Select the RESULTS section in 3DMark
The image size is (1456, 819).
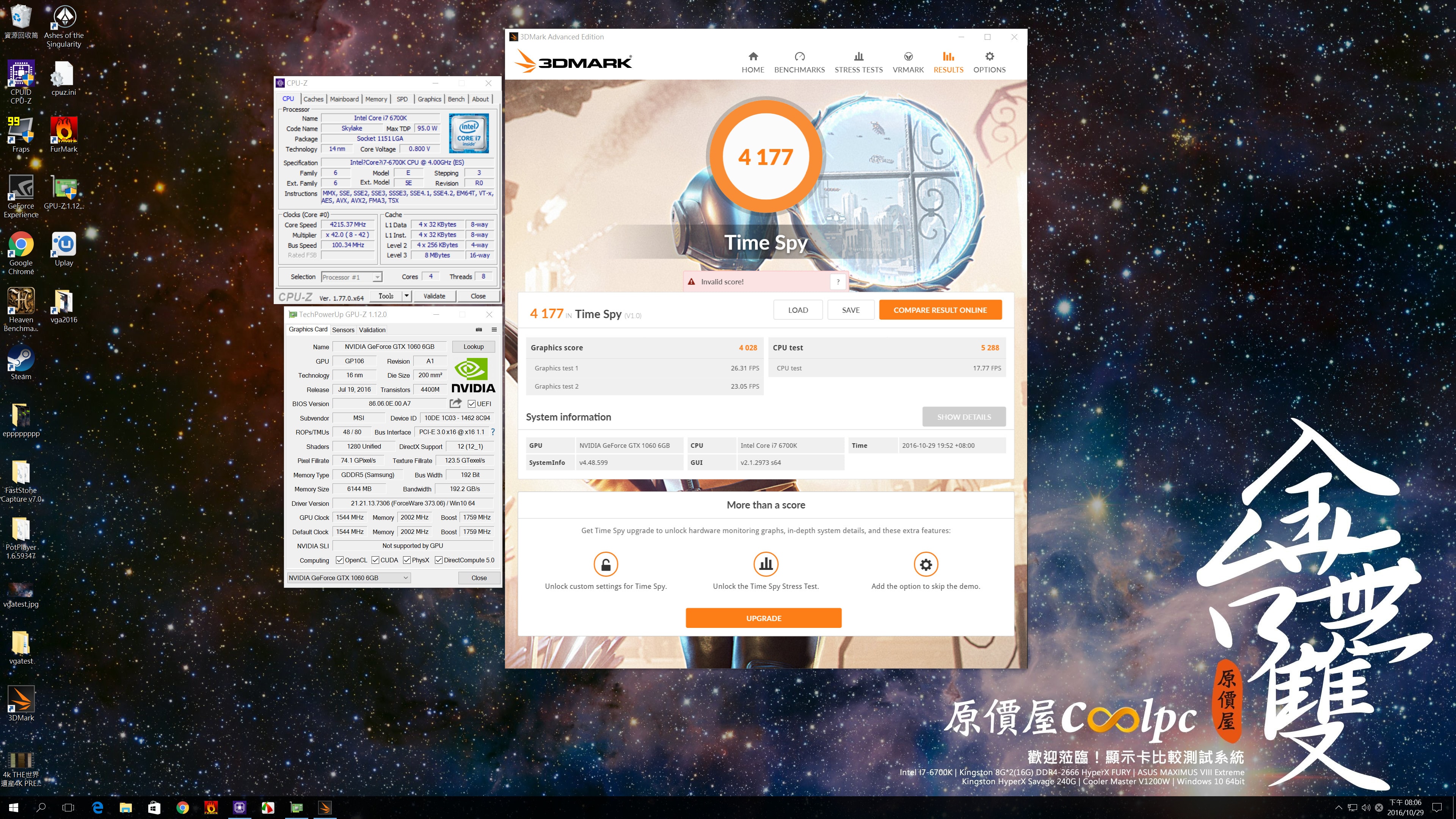pos(948,62)
